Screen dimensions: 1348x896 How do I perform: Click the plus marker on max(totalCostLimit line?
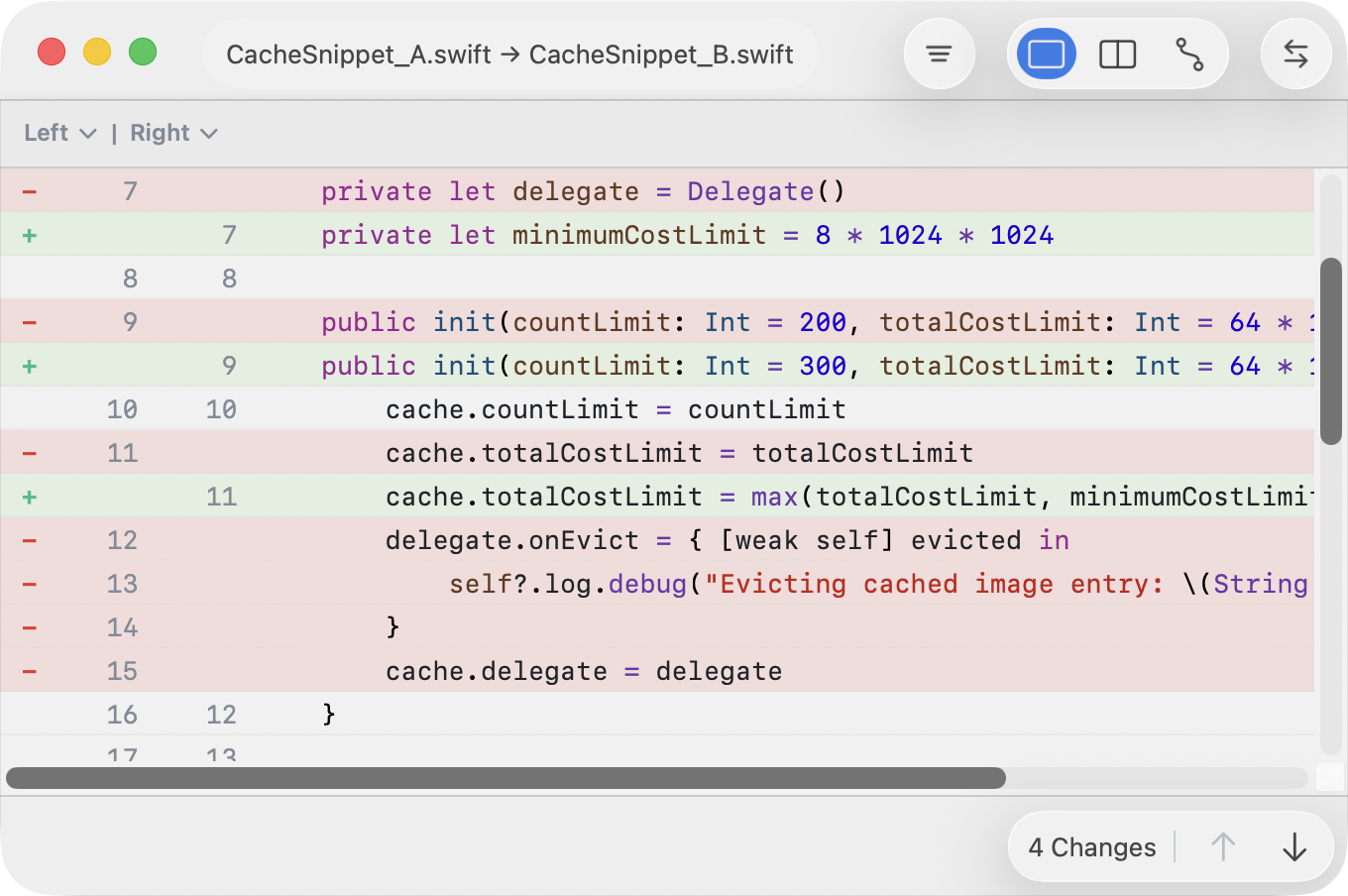30,497
